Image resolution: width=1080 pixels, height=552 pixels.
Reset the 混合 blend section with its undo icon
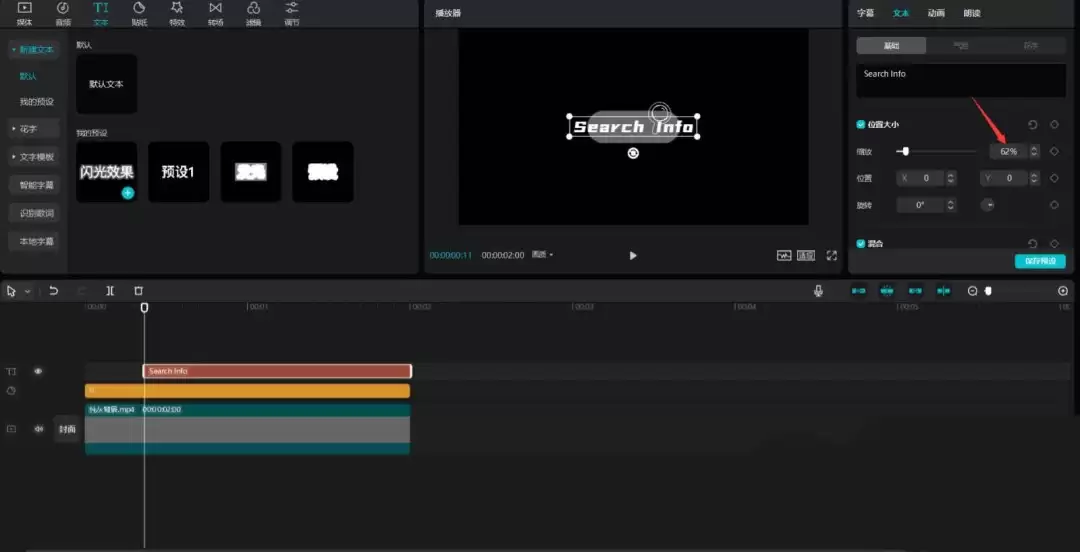(1032, 243)
